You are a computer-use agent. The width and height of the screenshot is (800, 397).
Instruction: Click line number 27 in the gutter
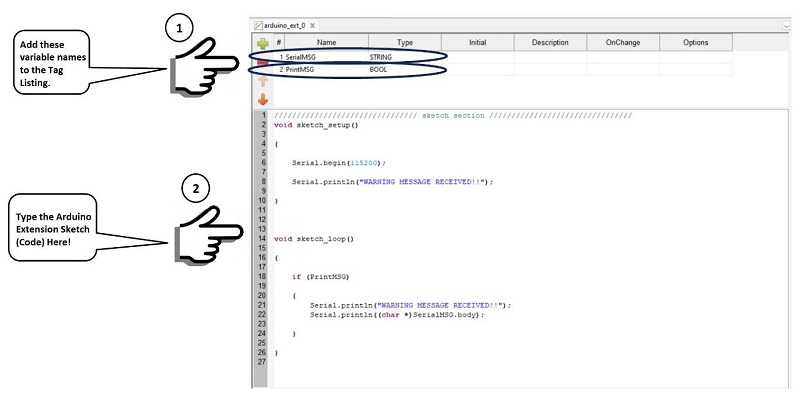pos(262,362)
